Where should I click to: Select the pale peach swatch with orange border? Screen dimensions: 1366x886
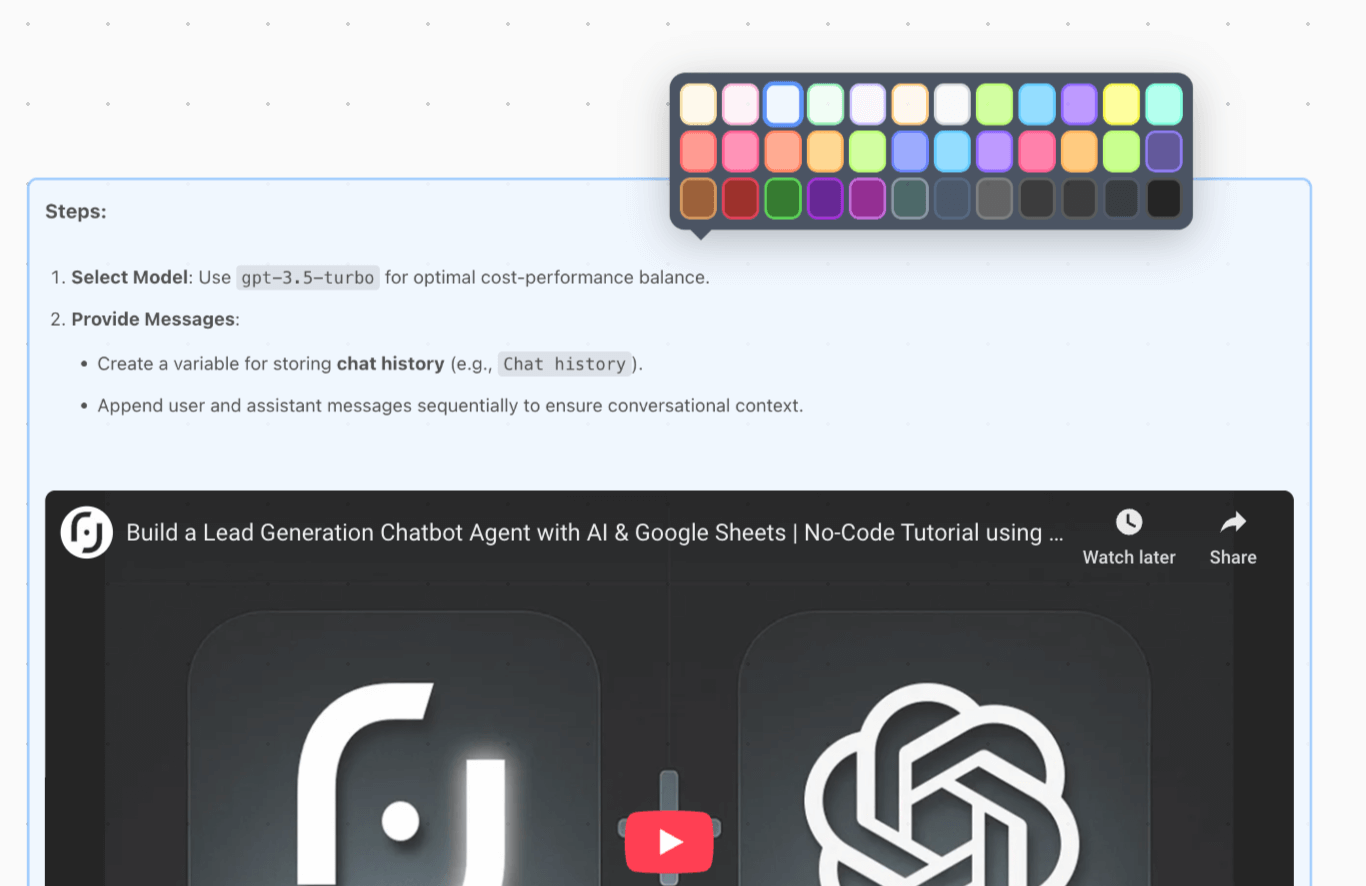click(910, 104)
